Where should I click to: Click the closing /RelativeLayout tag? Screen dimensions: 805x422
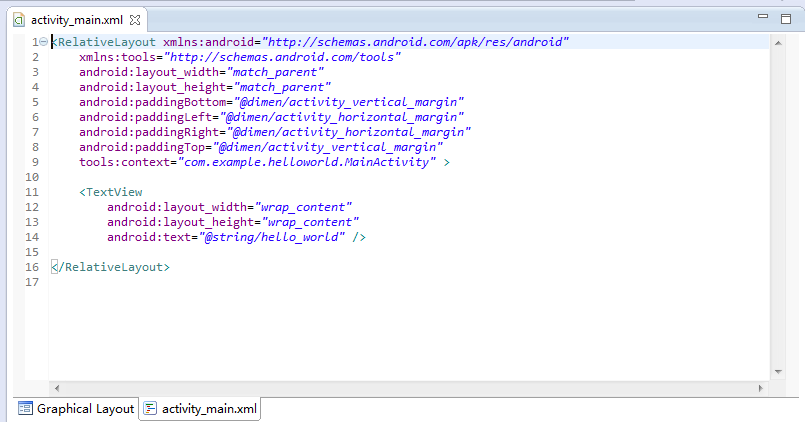tap(110, 267)
